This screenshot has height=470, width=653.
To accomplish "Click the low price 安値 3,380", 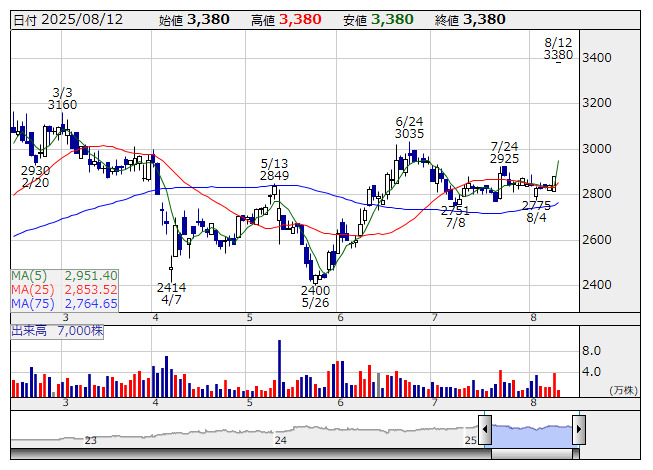I will [378, 20].
